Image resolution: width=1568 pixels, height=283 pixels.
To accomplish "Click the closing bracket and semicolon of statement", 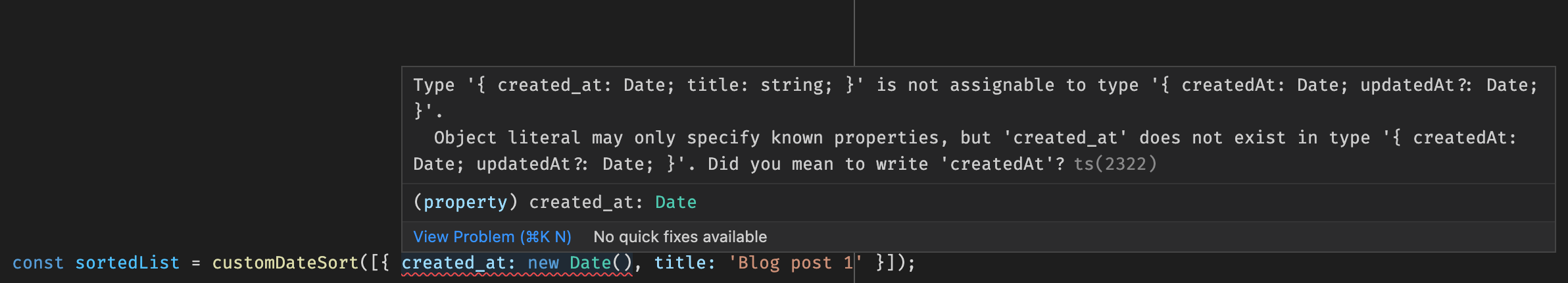I will click(x=895, y=263).
